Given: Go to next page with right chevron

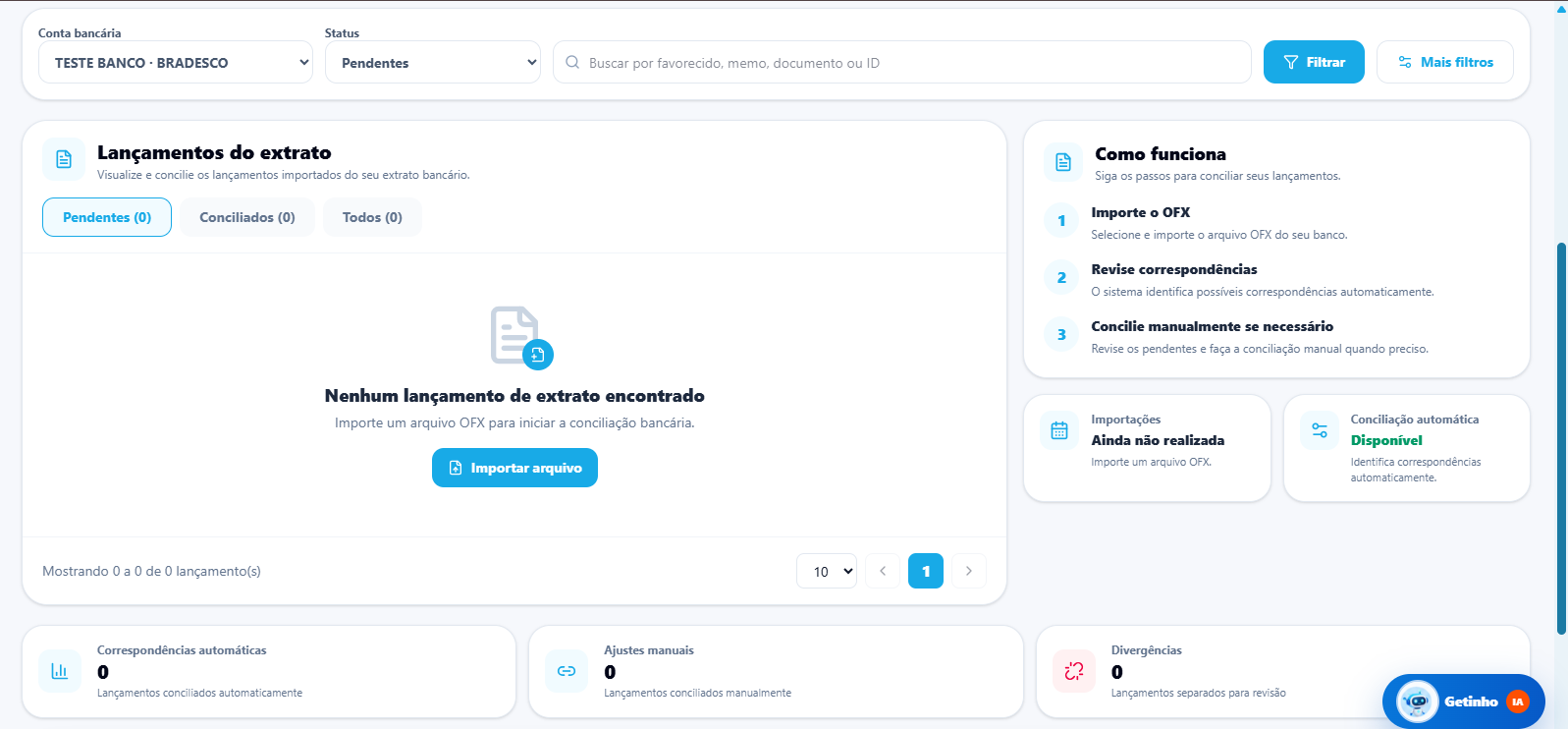Looking at the screenshot, I should 969,571.
